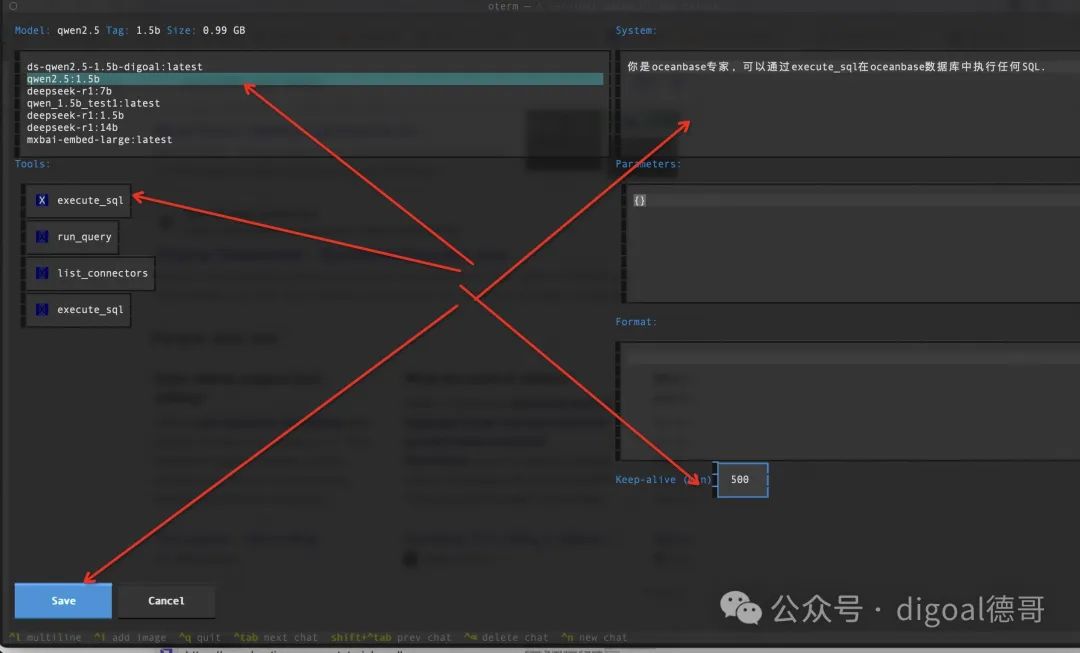Click the Save button
The width and height of the screenshot is (1080, 653).
tap(63, 601)
